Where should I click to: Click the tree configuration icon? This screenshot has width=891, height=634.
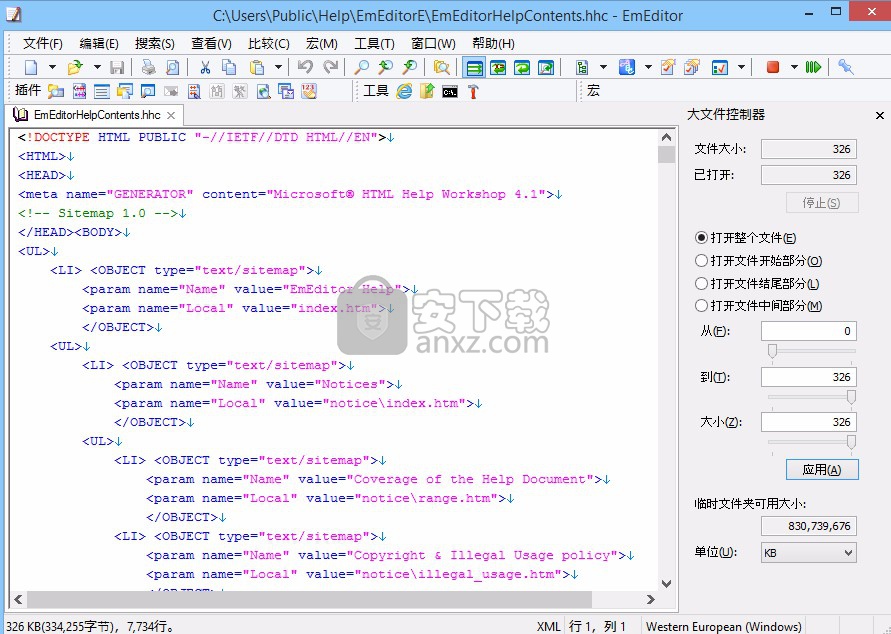582,68
